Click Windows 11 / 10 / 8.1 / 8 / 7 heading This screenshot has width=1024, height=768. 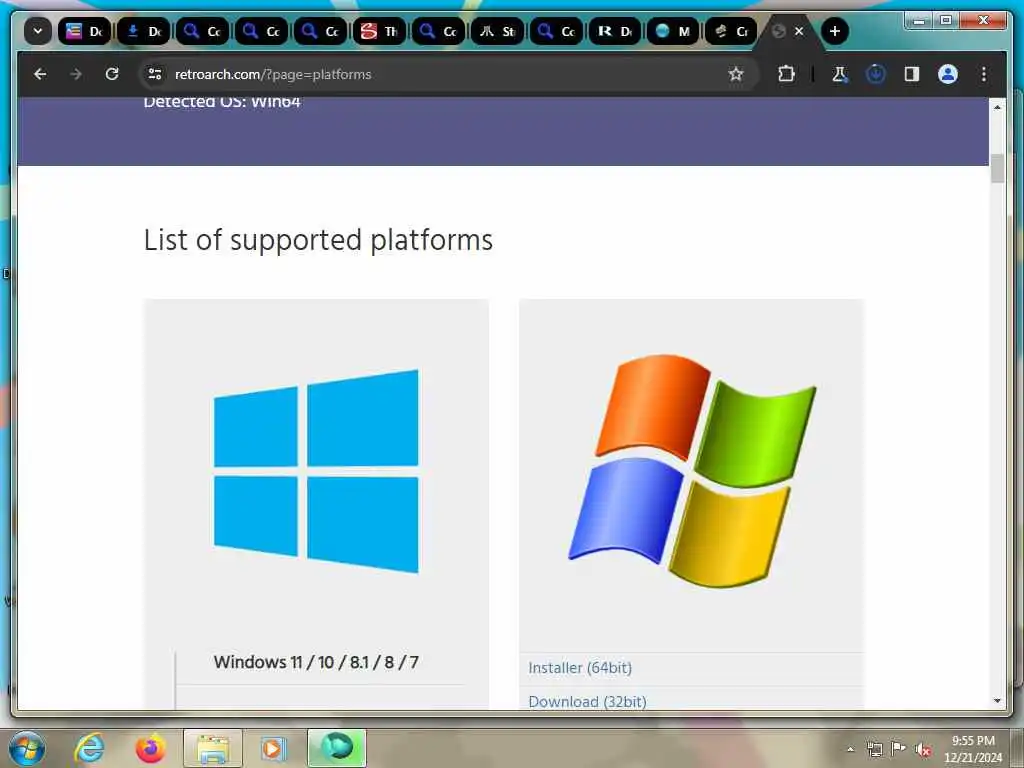point(316,662)
